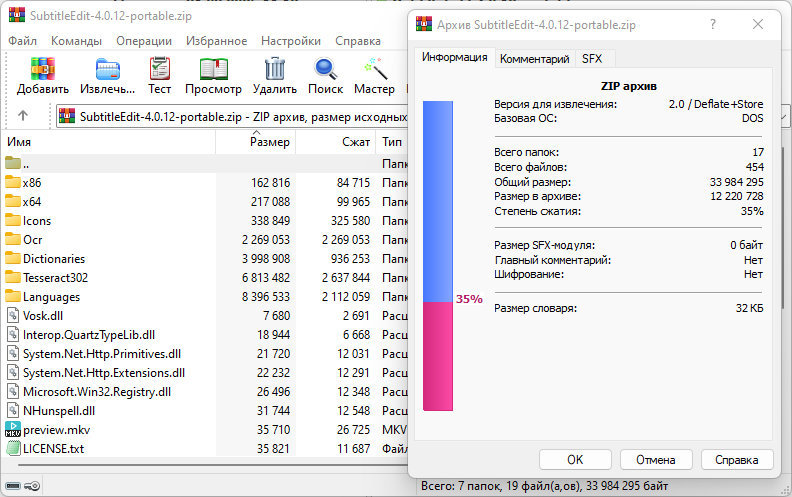Click the LICENSE.txt notepad icon

click(13, 449)
